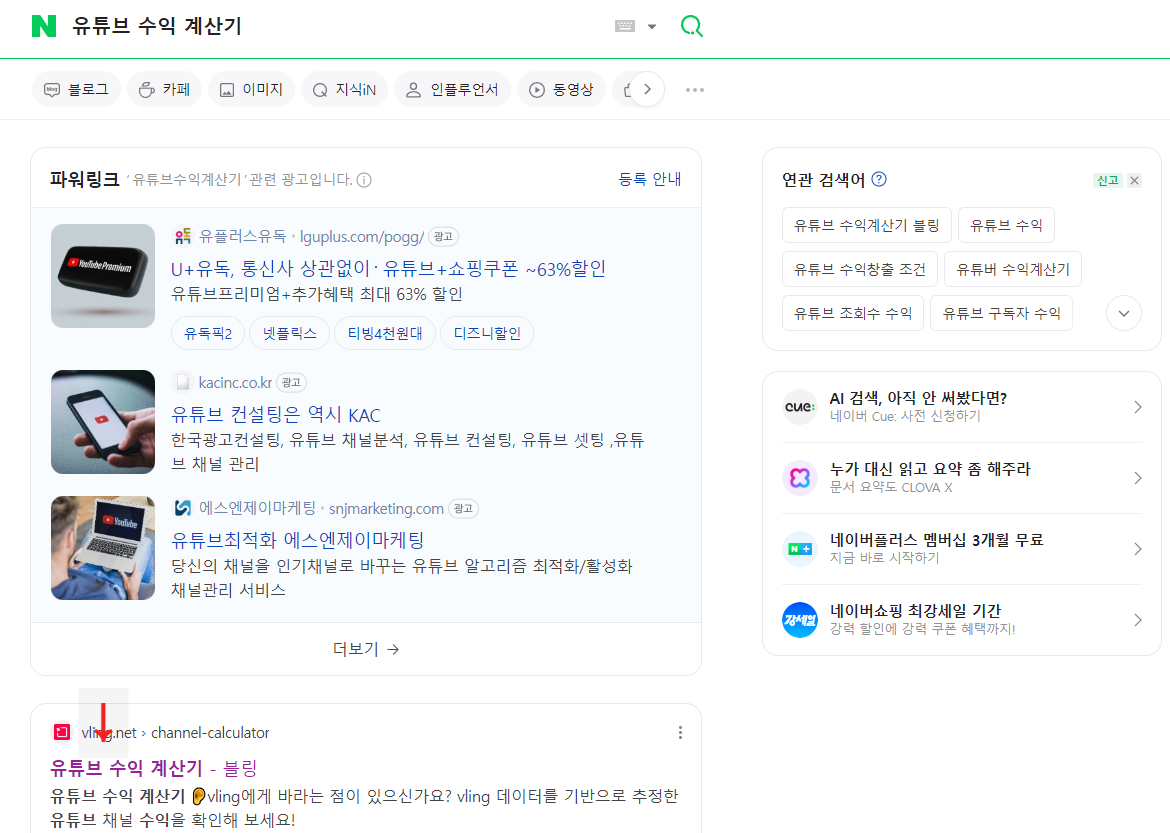Select related search 유튜브 수익계산기 블링

866,225
